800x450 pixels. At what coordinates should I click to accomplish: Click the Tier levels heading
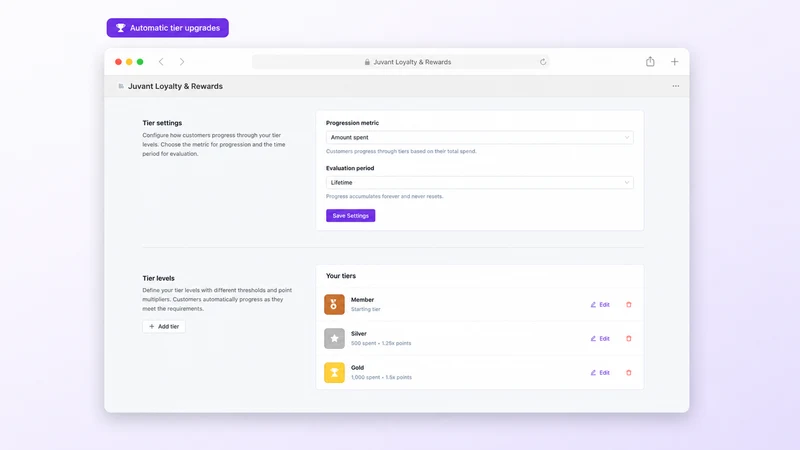(158, 278)
